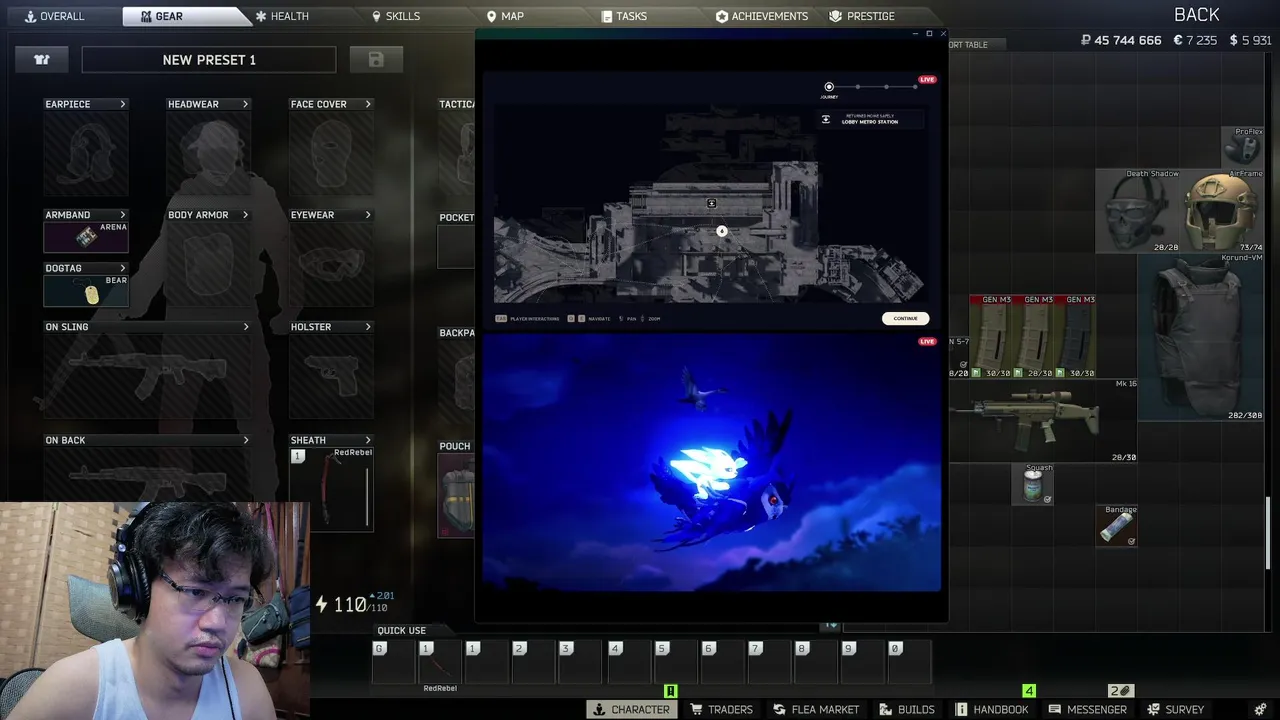
Task: Expand the Dogtag slot arrow
Action: (123, 268)
